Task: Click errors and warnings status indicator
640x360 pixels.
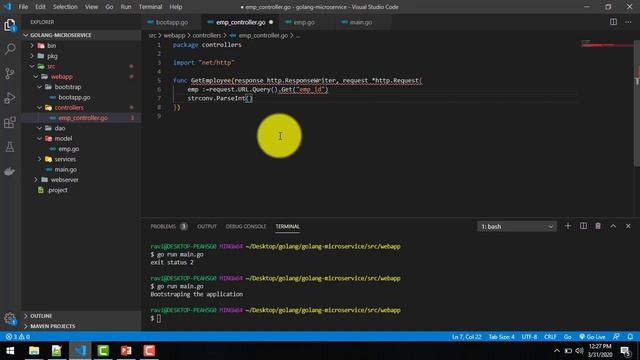Action: (x=18, y=337)
